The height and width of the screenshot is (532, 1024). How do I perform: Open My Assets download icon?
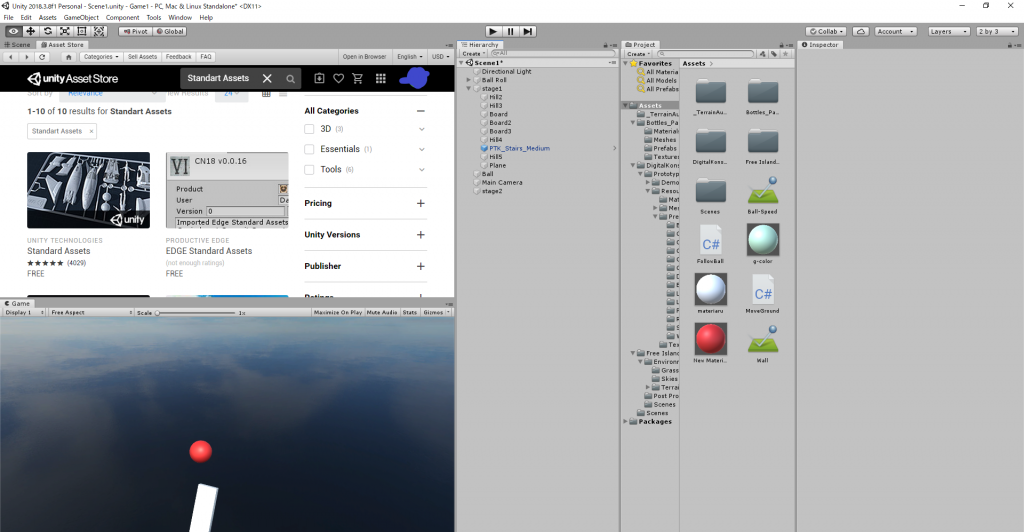coord(319,78)
